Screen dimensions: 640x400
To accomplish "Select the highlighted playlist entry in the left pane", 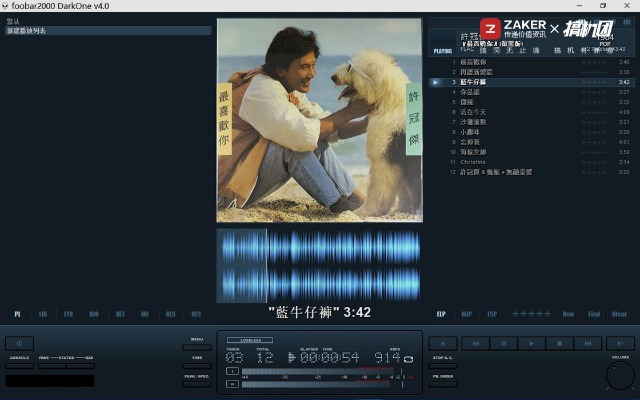I will (x=108, y=31).
